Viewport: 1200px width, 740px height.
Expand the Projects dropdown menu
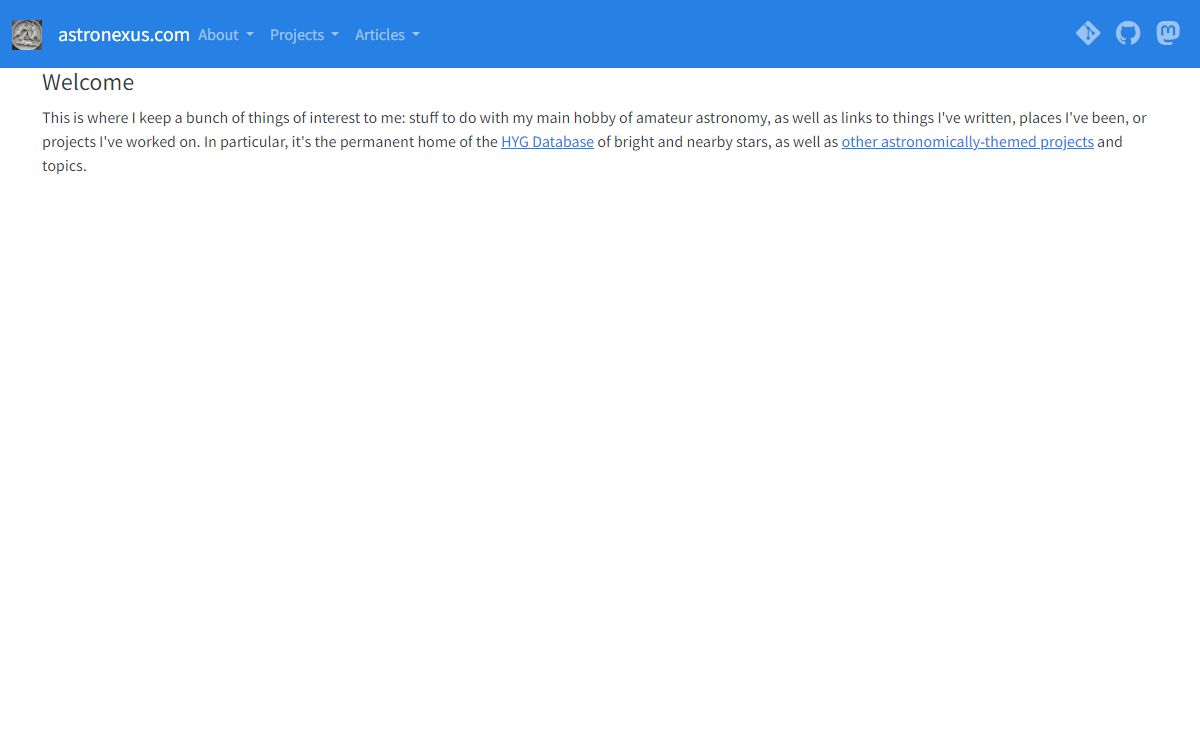[x=304, y=35]
